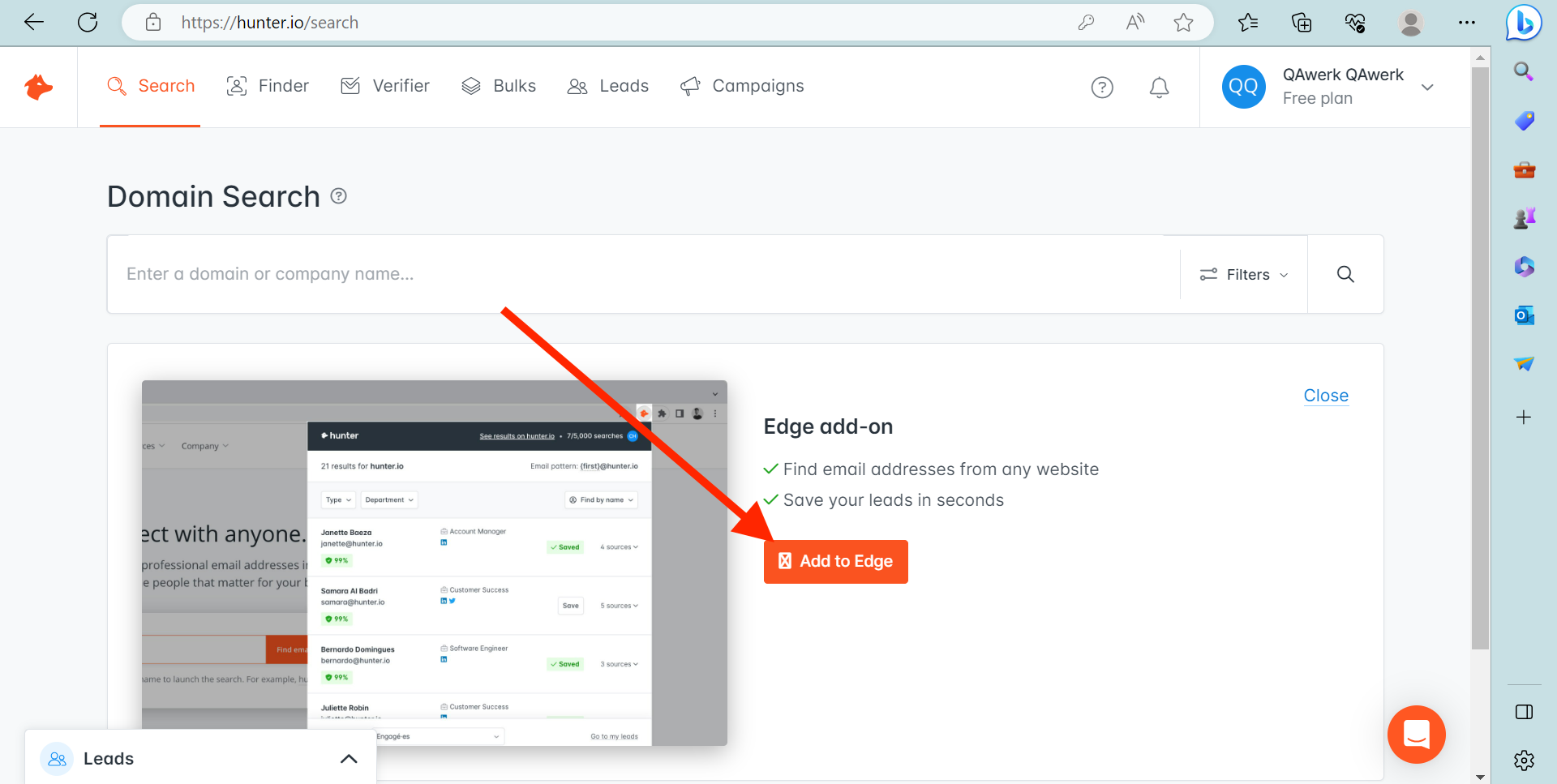Screen dimensions: 1557x784
Task: Open the Shopping tag sidebar icon
Action: pyautogui.click(x=1524, y=121)
